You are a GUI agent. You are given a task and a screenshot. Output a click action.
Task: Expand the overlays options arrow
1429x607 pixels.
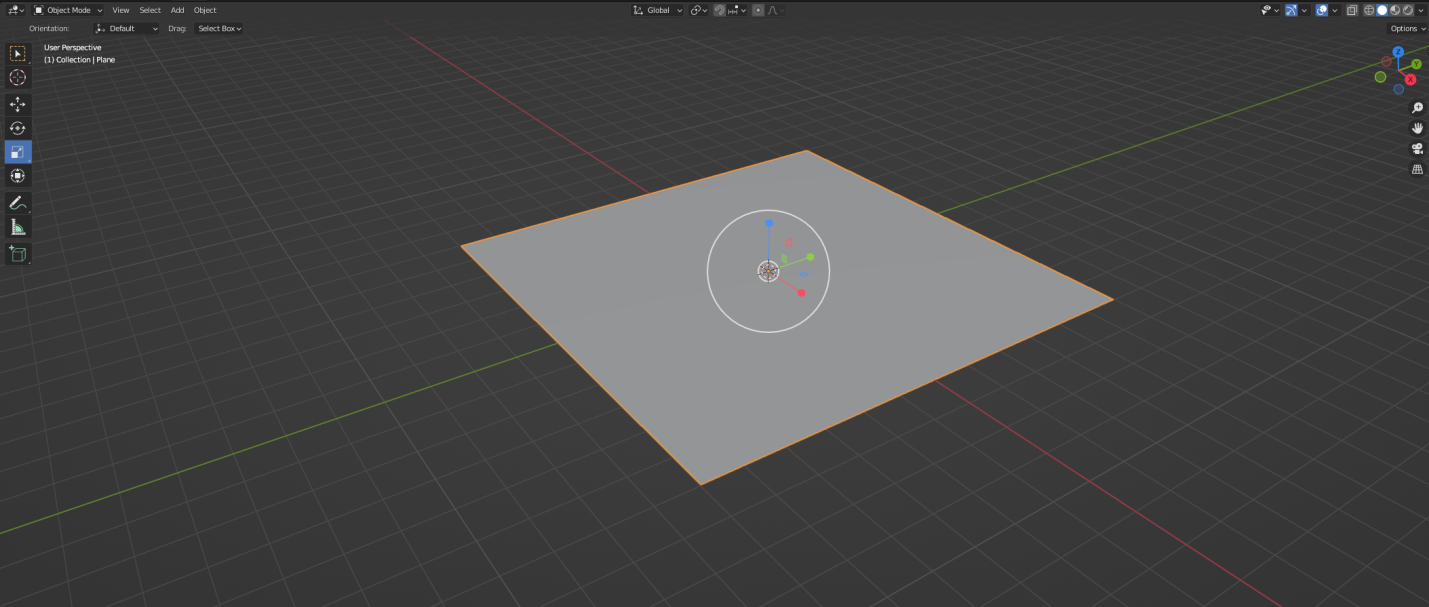pos(1335,10)
